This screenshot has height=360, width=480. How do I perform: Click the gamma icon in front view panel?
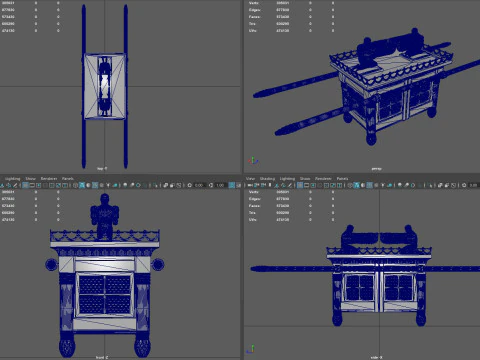(x=211, y=185)
